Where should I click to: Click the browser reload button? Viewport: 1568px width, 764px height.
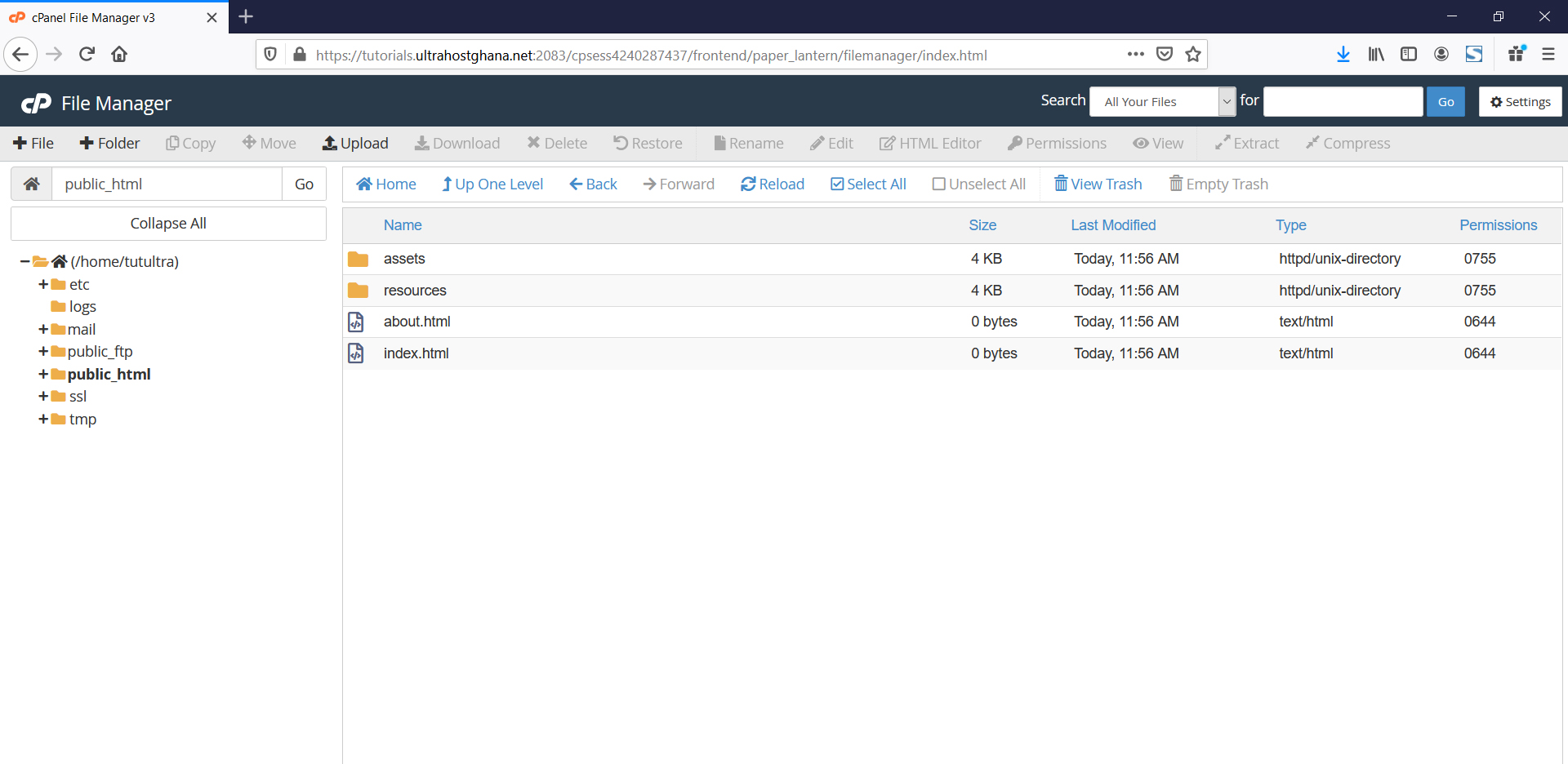point(87,54)
